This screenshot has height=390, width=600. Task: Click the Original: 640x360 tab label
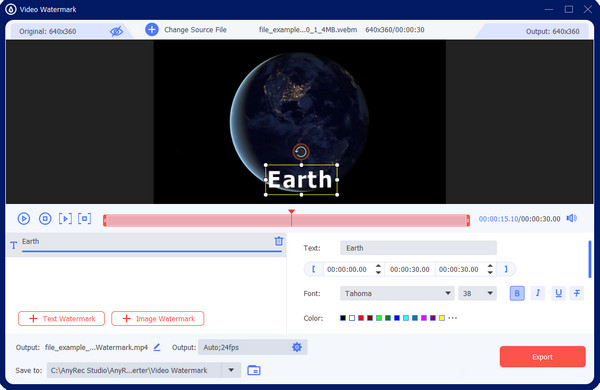pos(47,31)
